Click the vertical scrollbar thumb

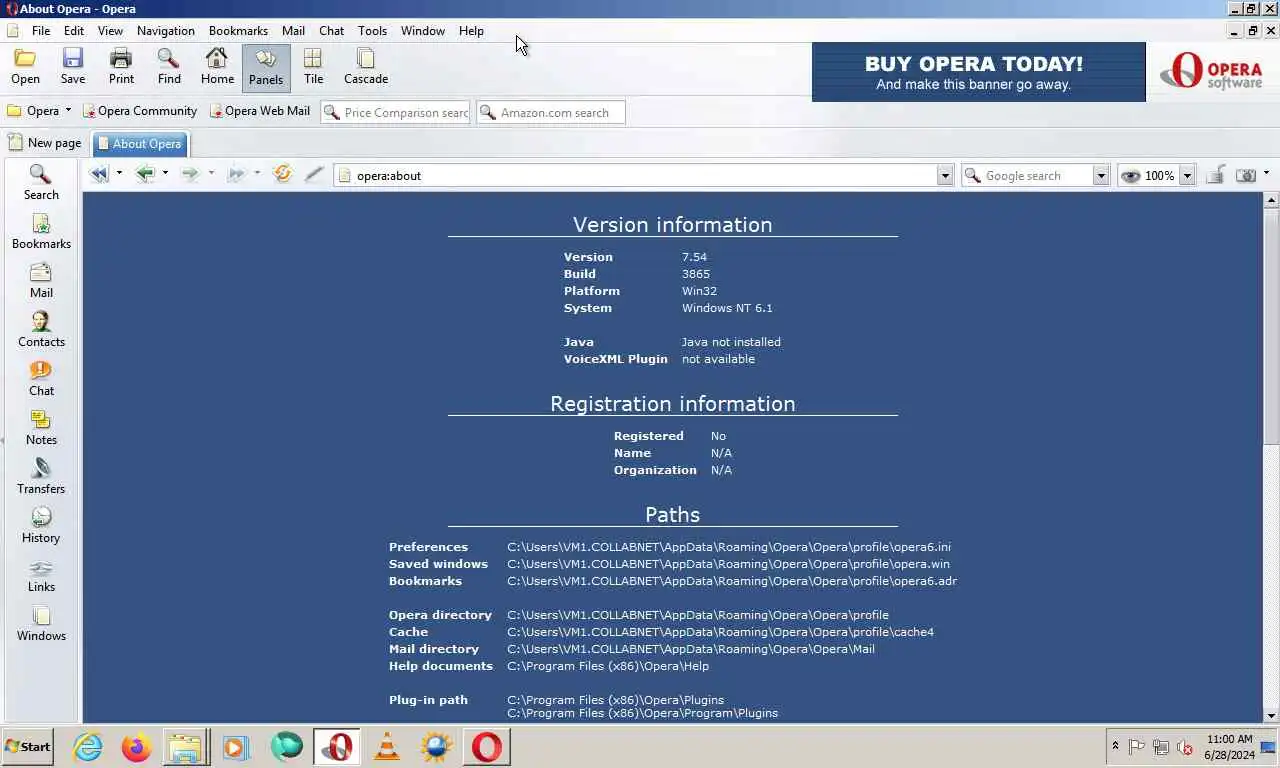click(x=1271, y=327)
